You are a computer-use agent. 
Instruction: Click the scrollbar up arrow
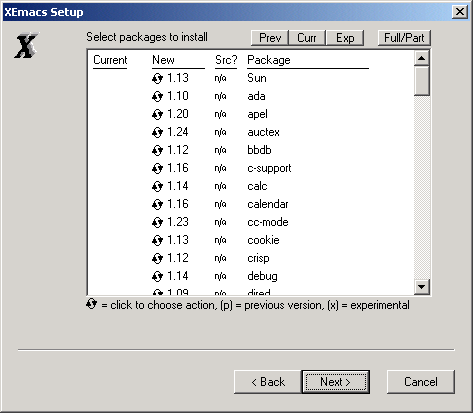tap(422, 58)
